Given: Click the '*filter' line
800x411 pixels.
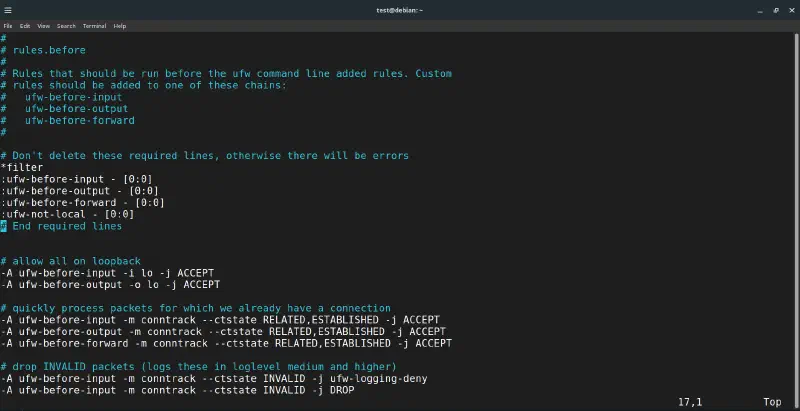Looking at the screenshot, I should [22, 167].
